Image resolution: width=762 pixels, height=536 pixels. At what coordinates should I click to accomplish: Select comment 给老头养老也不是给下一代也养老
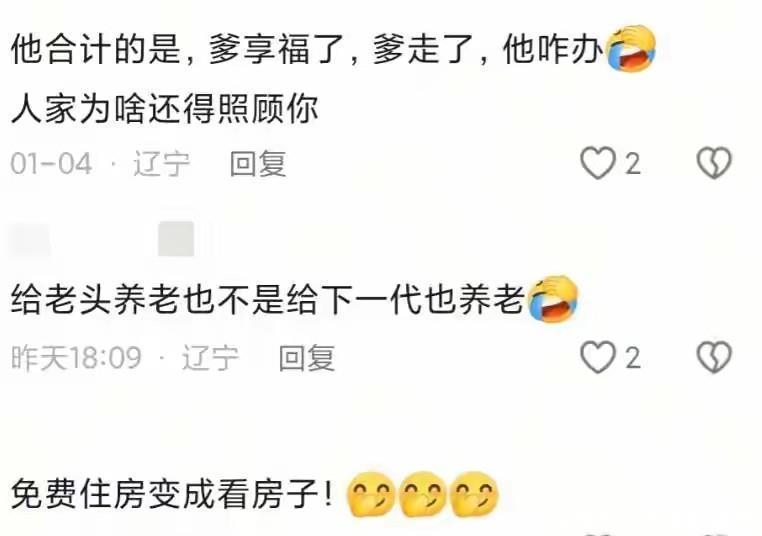tap(268, 299)
